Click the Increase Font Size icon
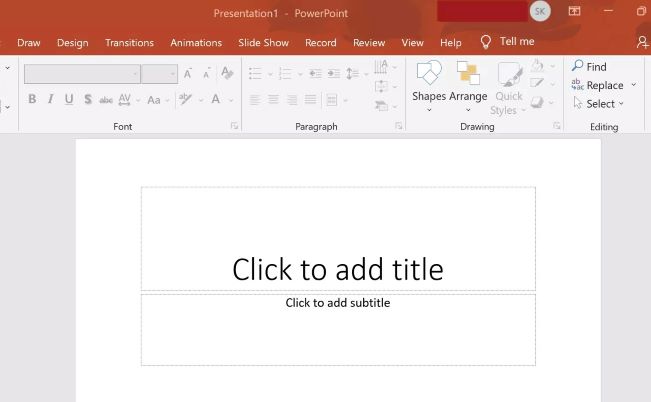This screenshot has width=651, height=402. 188,74
